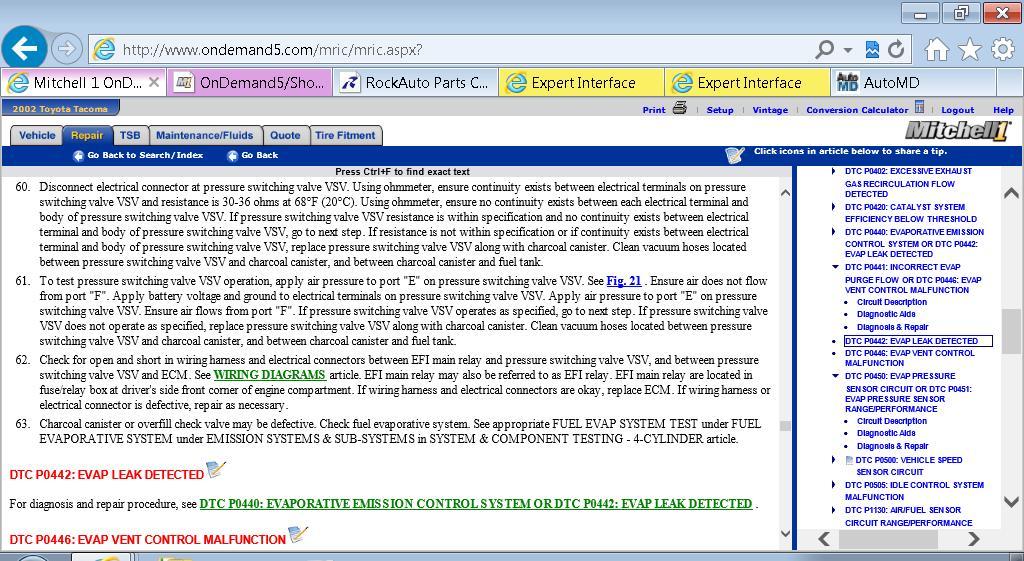The width and height of the screenshot is (1024, 561).
Task: Click index panel scroll up arrow
Action: click(1011, 193)
